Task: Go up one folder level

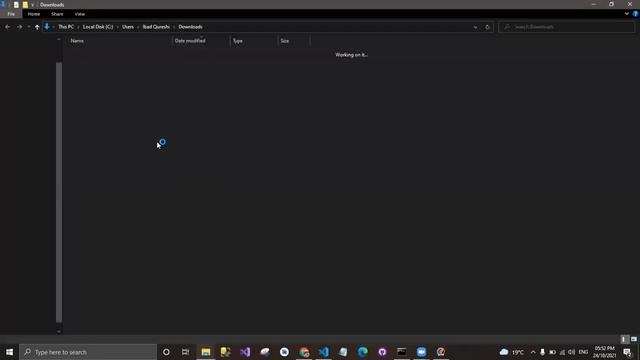Action: click(x=37, y=27)
